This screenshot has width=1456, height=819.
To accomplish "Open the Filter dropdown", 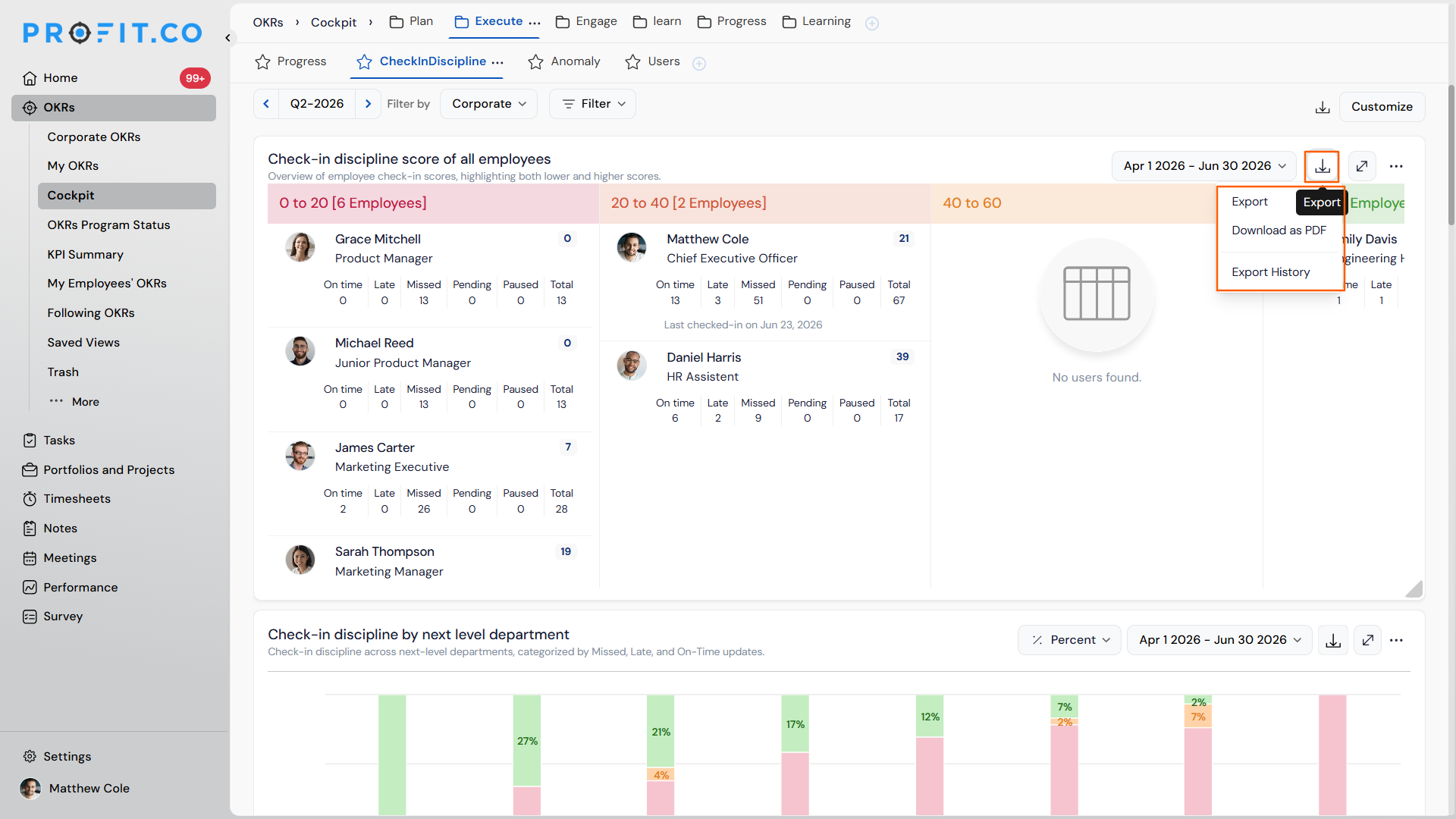I will click(592, 104).
